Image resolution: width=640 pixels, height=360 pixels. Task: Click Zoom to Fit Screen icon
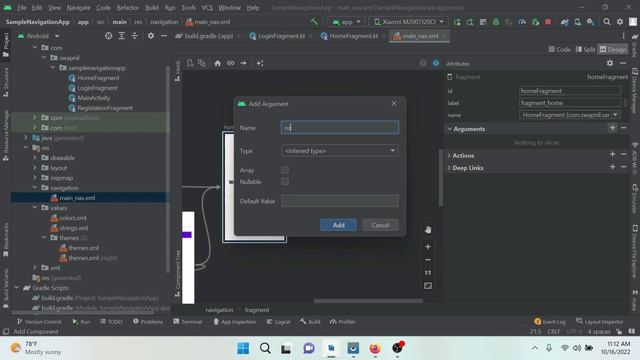pyautogui.click(x=428, y=286)
